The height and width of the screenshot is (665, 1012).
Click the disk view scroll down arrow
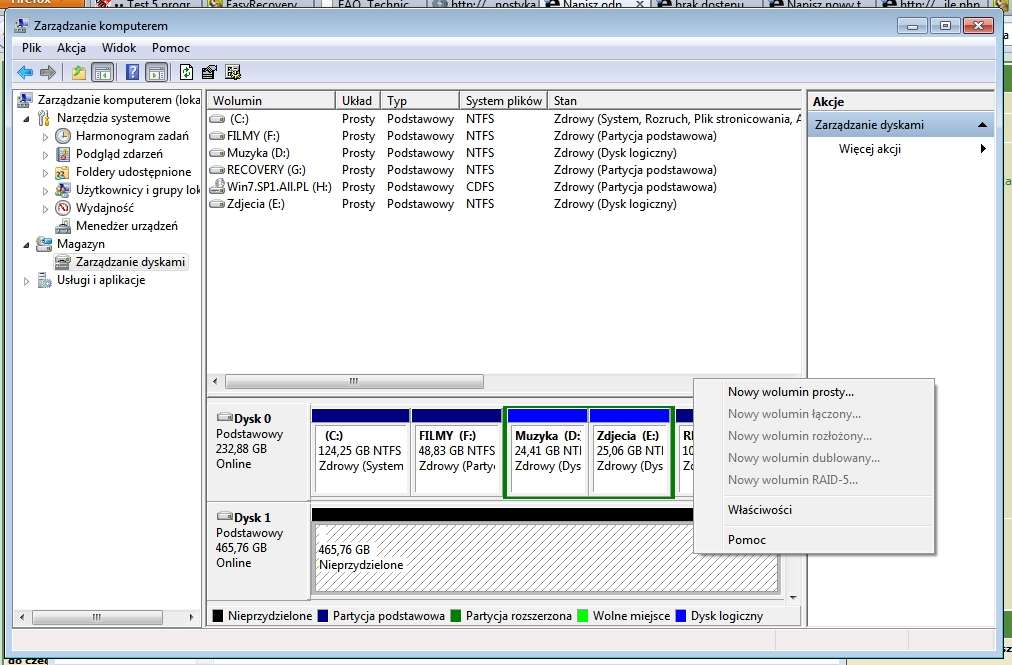point(794,598)
